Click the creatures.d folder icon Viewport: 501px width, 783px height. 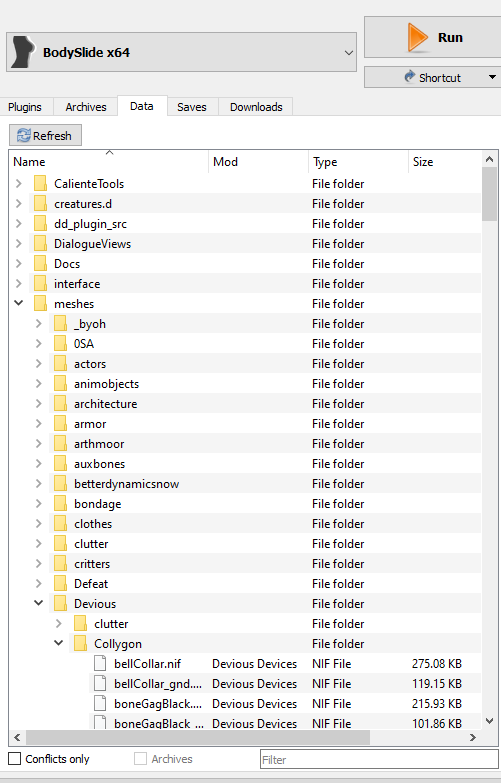40,204
